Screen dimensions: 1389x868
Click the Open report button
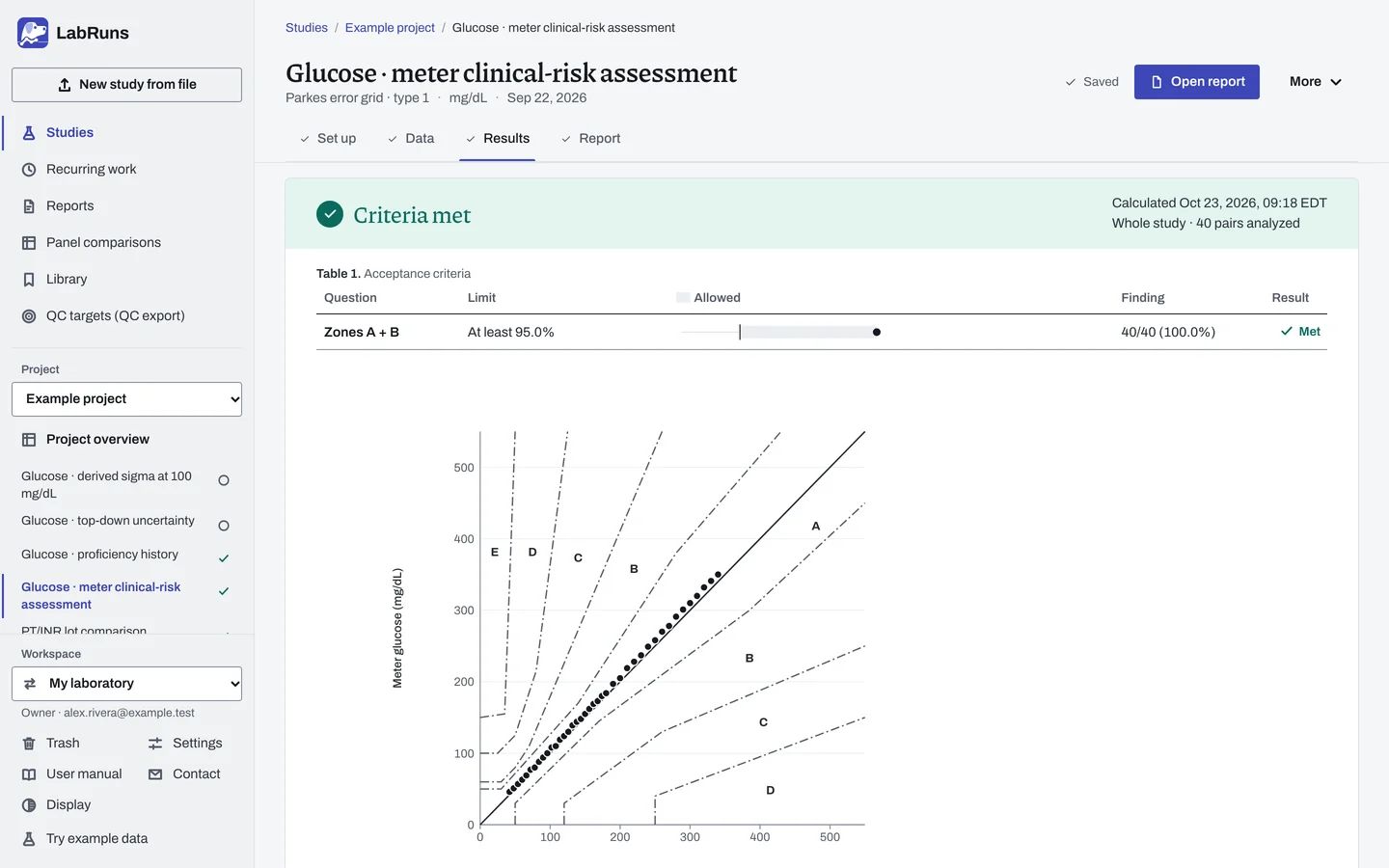(1197, 82)
